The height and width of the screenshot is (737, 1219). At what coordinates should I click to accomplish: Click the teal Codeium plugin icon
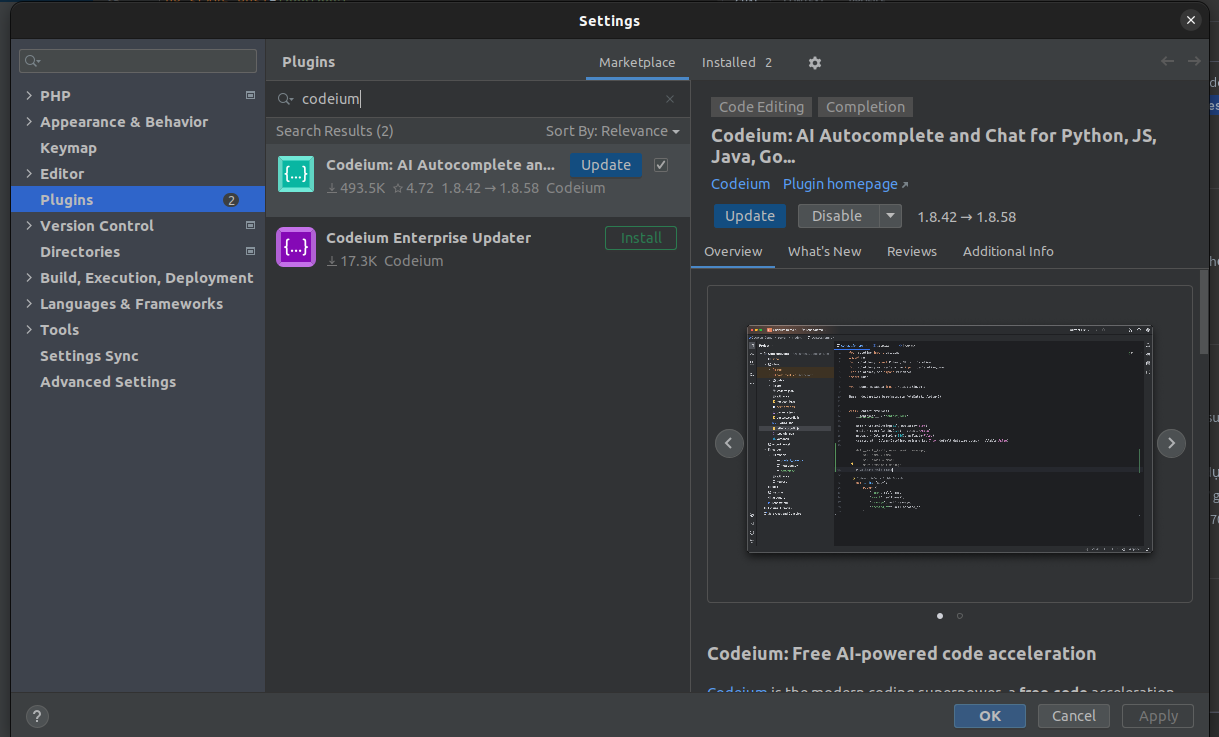click(x=296, y=175)
